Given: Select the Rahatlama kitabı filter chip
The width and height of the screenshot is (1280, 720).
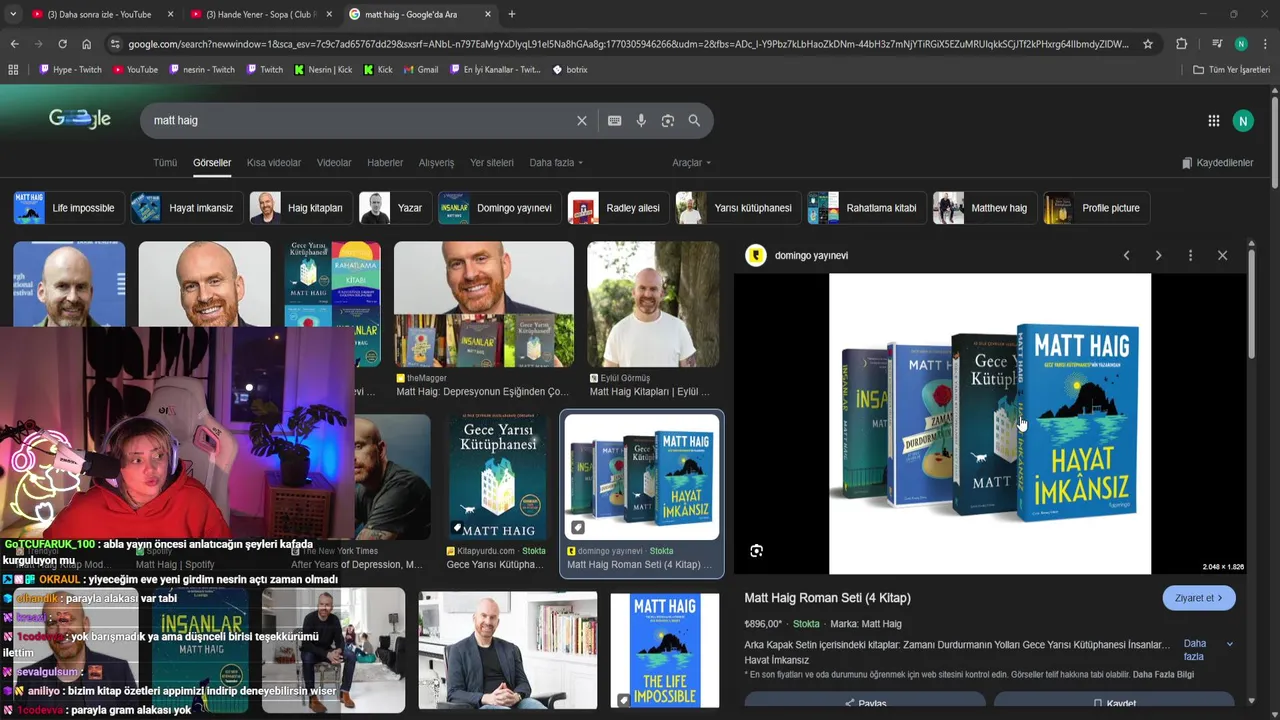Looking at the screenshot, I should coord(867,208).
